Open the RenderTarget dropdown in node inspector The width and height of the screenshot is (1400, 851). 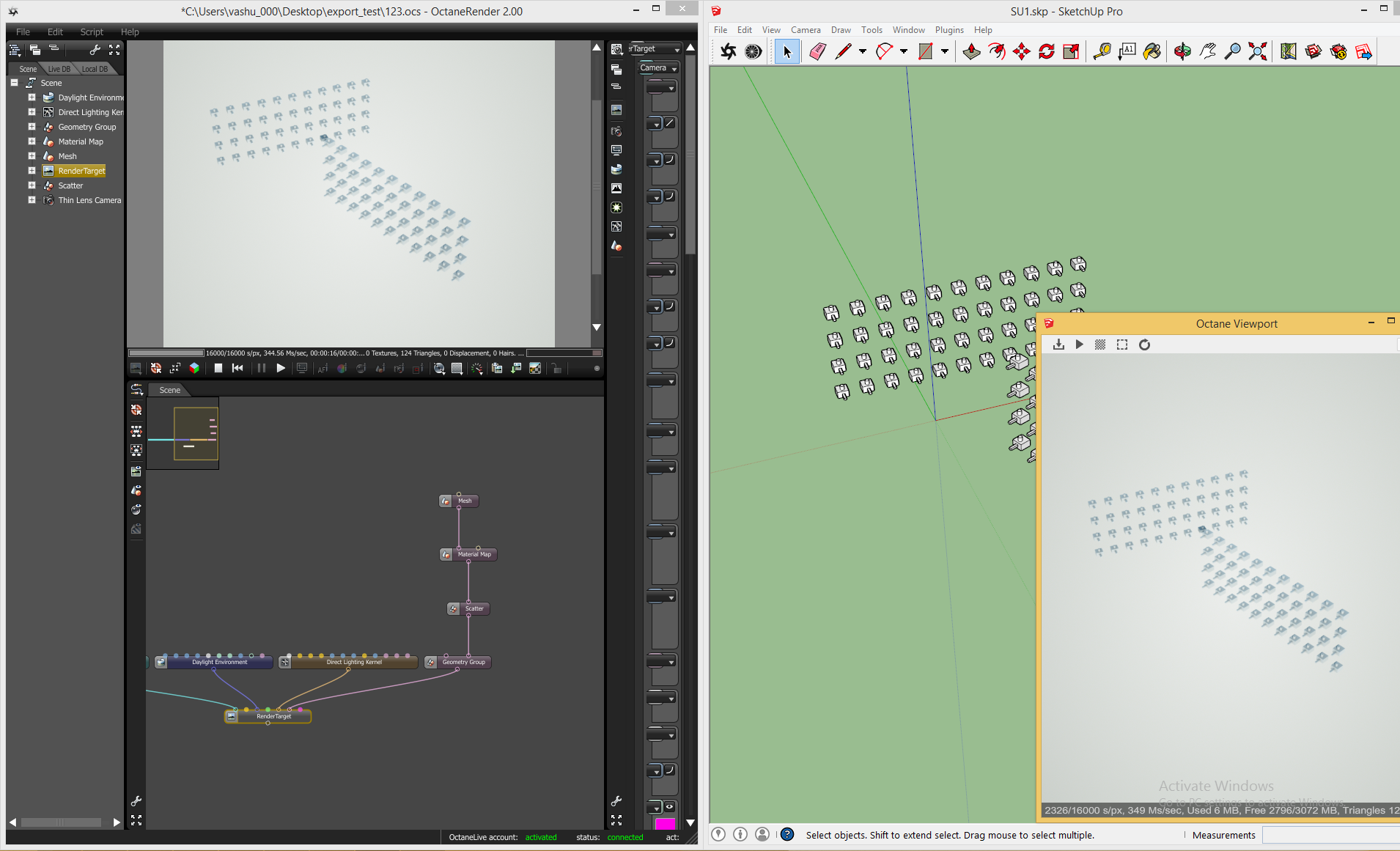[655, 48]
